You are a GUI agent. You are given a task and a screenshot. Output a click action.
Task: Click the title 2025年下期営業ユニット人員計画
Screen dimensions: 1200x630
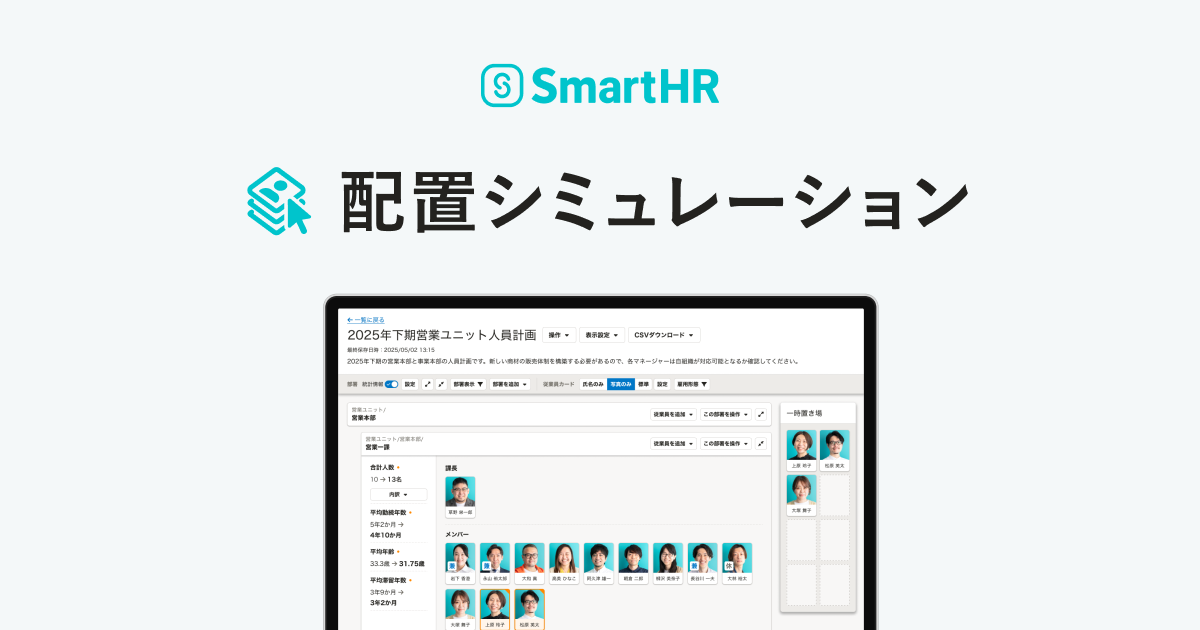click(442, 335)
